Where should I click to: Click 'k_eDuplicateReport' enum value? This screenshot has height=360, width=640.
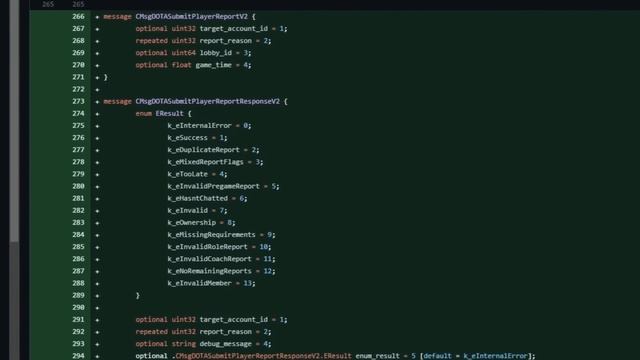(203, 150)
